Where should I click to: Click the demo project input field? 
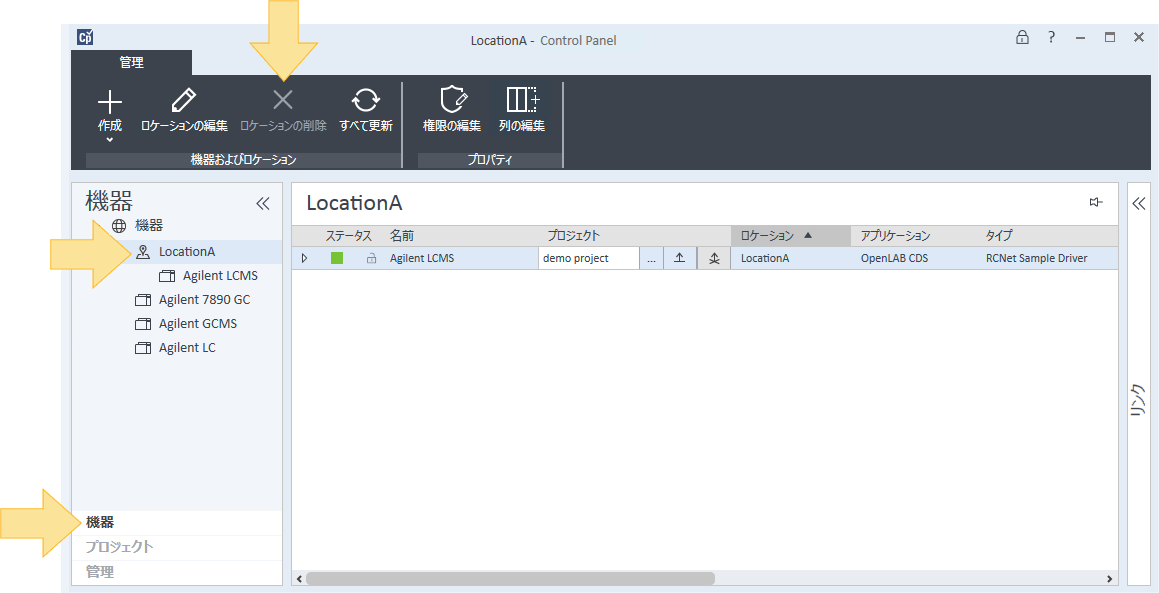pyautogui.click(x=588, y=258)
